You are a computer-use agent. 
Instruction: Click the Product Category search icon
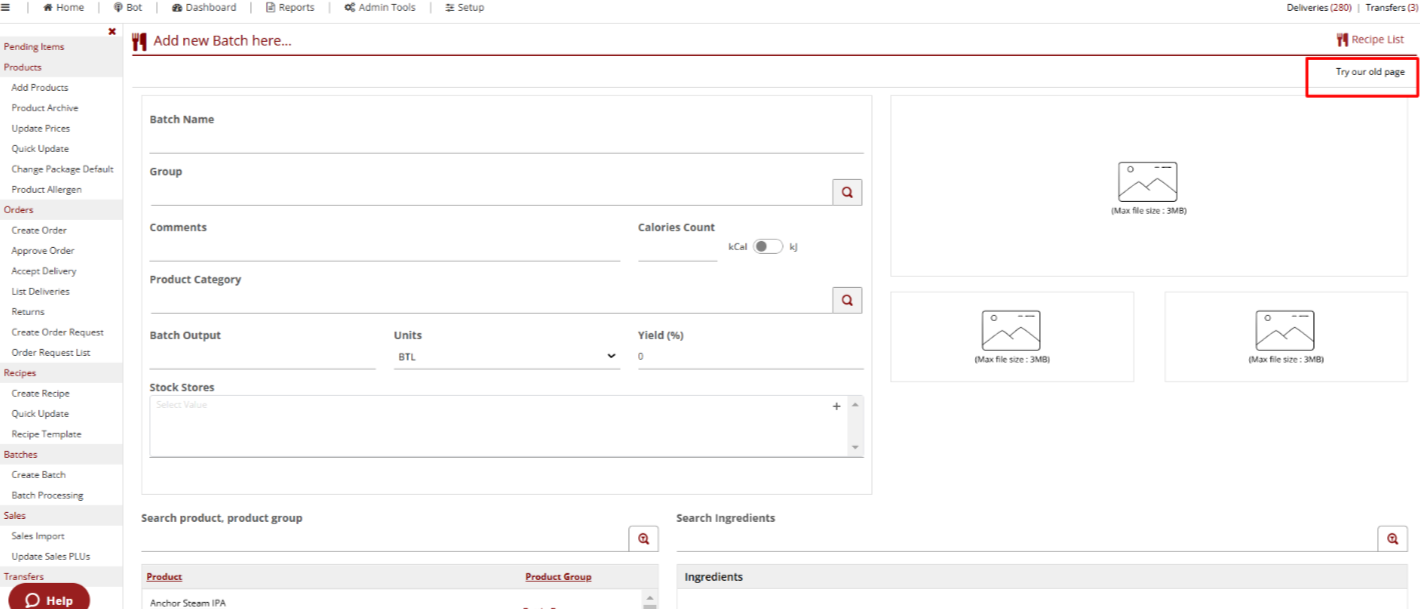point(847,300)
